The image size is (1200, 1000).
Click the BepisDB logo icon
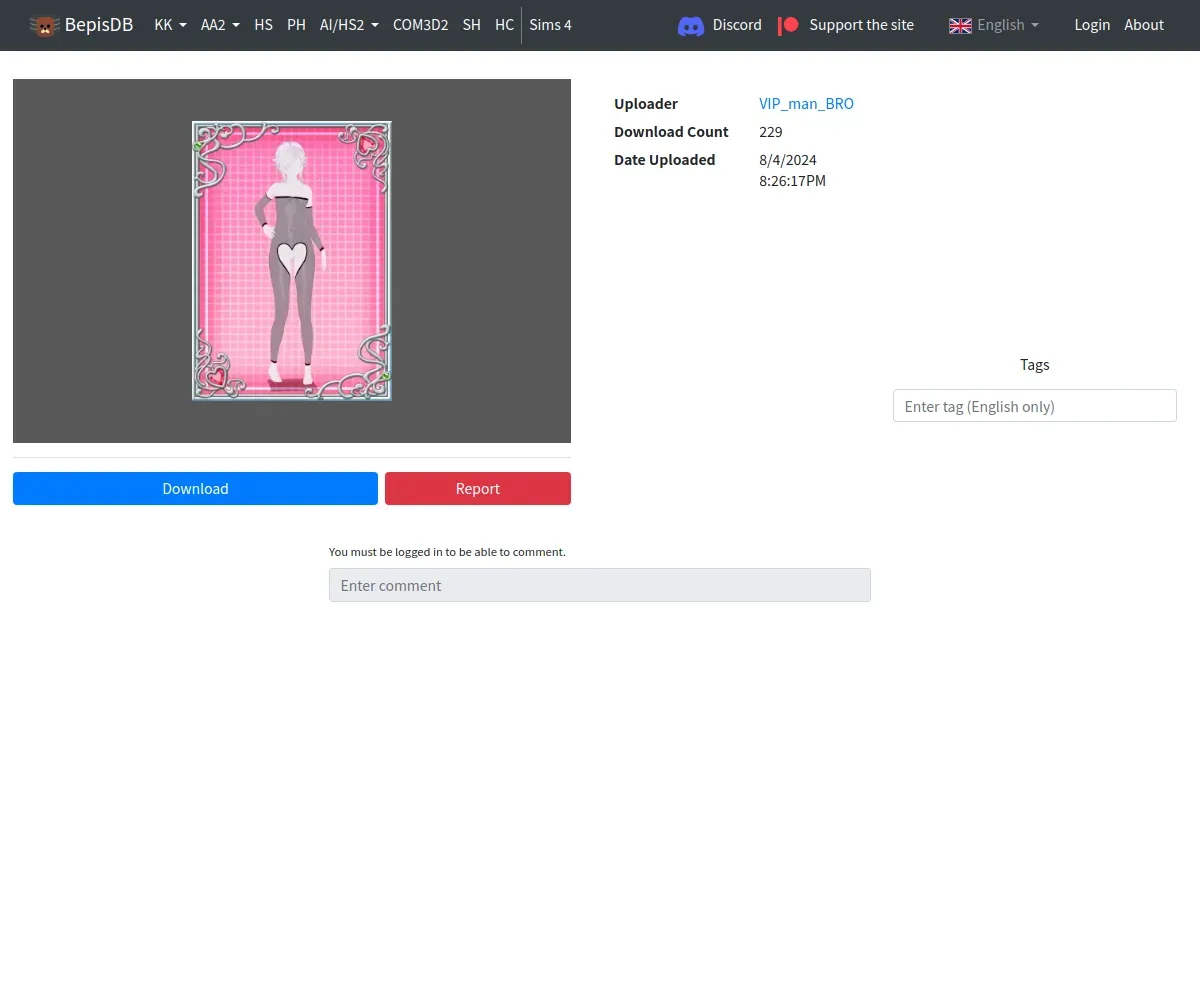coord(44,25)
